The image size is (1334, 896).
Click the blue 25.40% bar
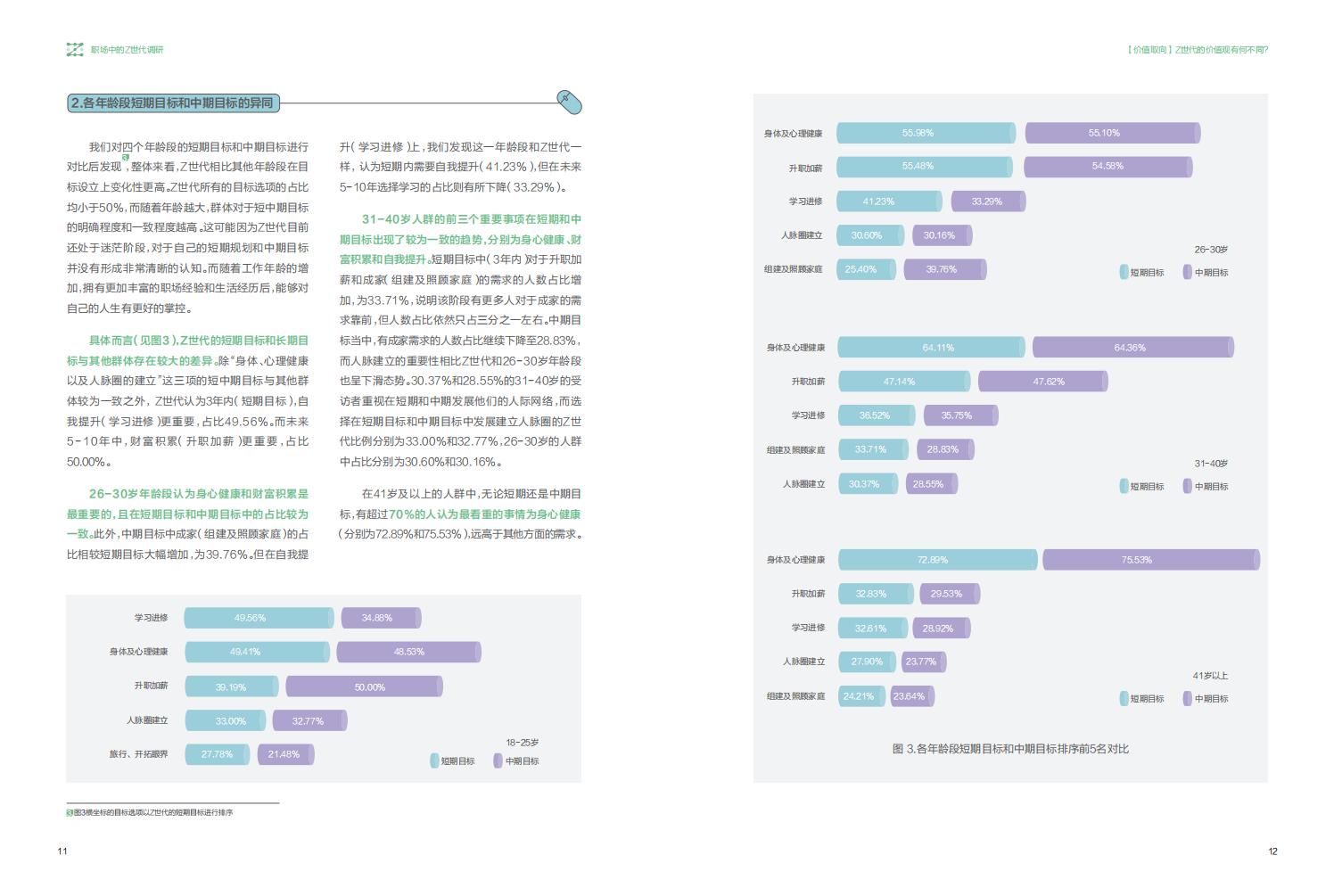[x=866, y=269]
